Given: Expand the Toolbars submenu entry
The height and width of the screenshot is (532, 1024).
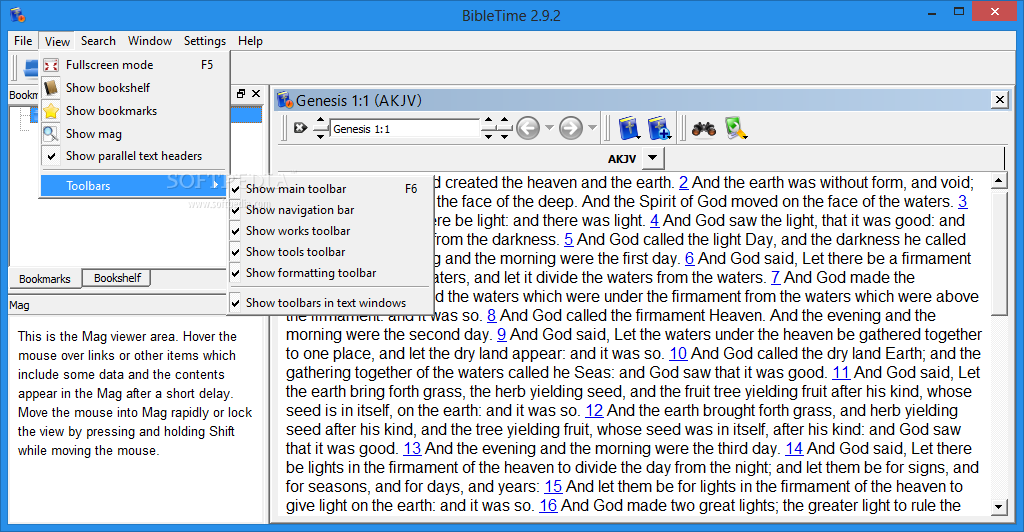Looking at the screenshot, I should [135, 185].
